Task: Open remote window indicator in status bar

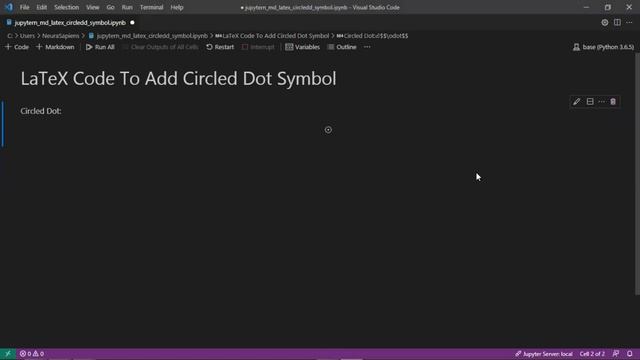Action: pos(8,354)
